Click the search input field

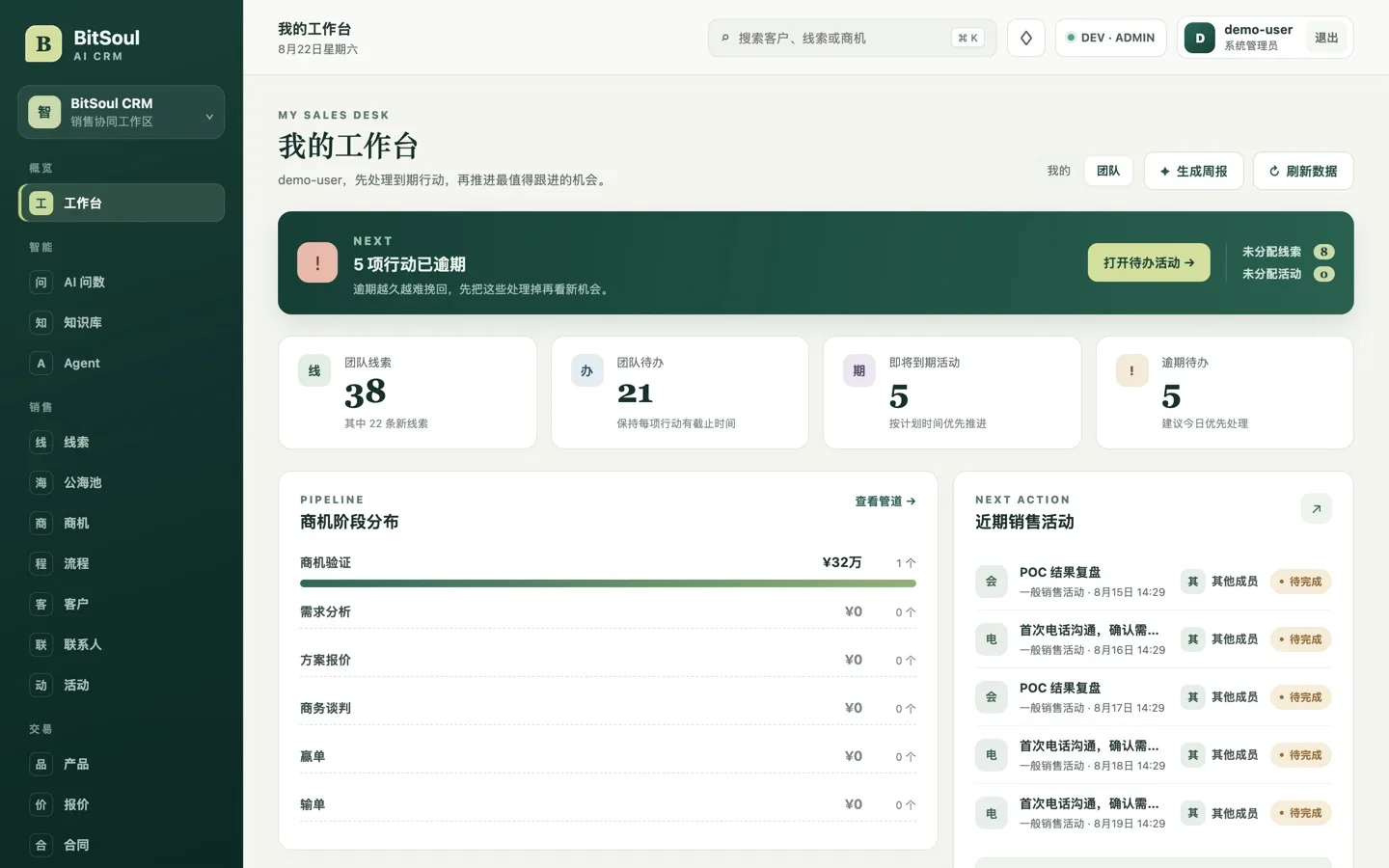(x=852, y=38)
